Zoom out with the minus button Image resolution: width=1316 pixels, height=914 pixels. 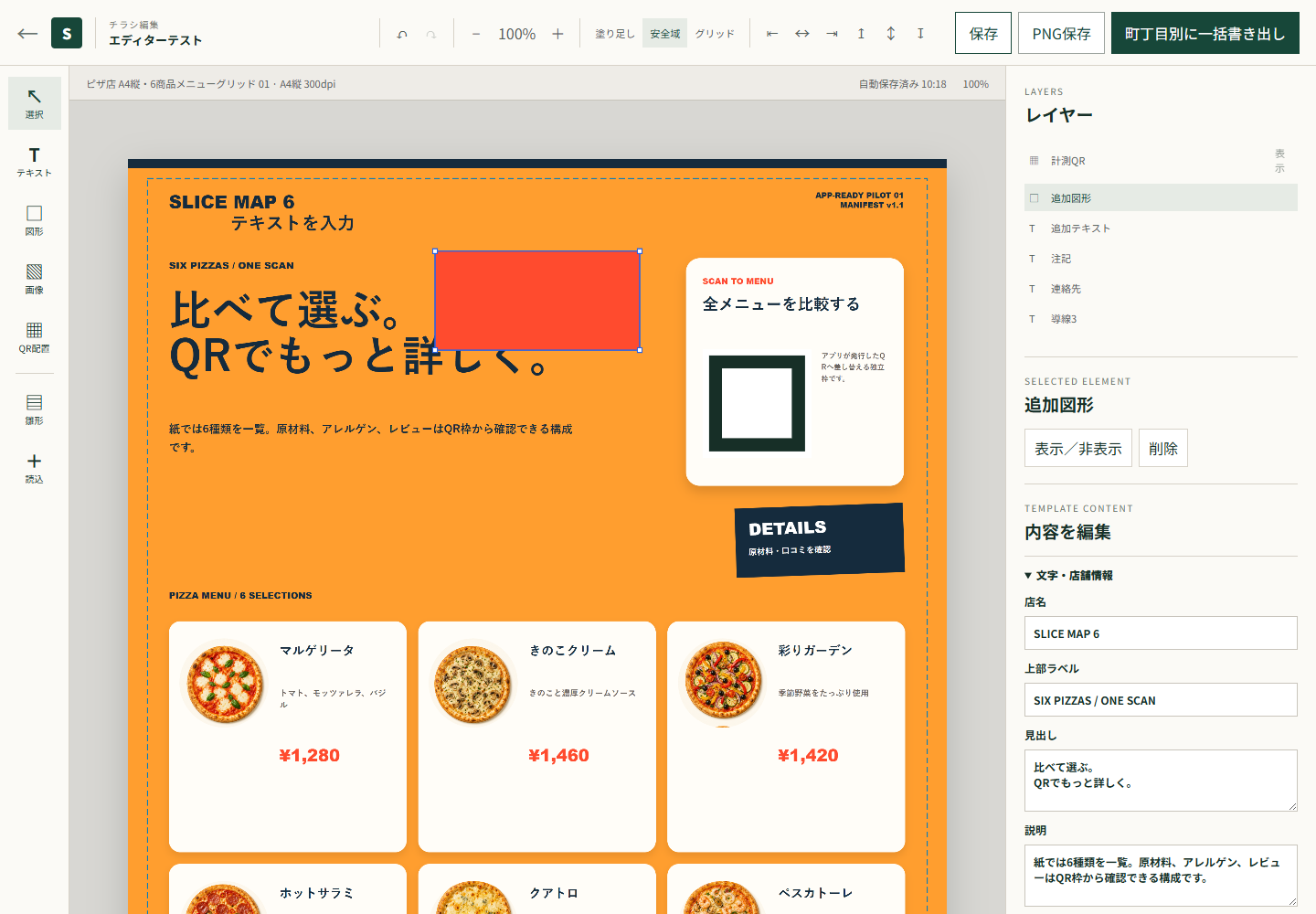476,34
